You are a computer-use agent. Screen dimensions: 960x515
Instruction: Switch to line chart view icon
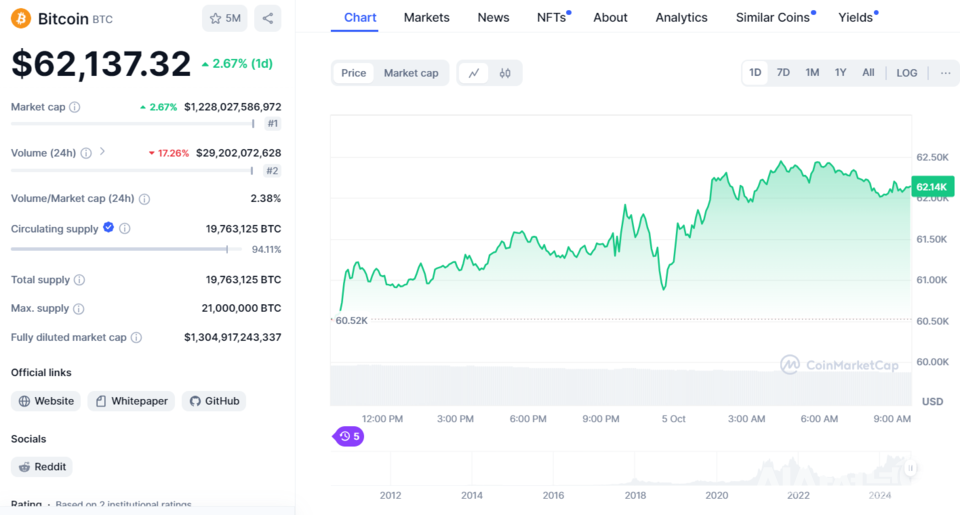click(474, 73)
